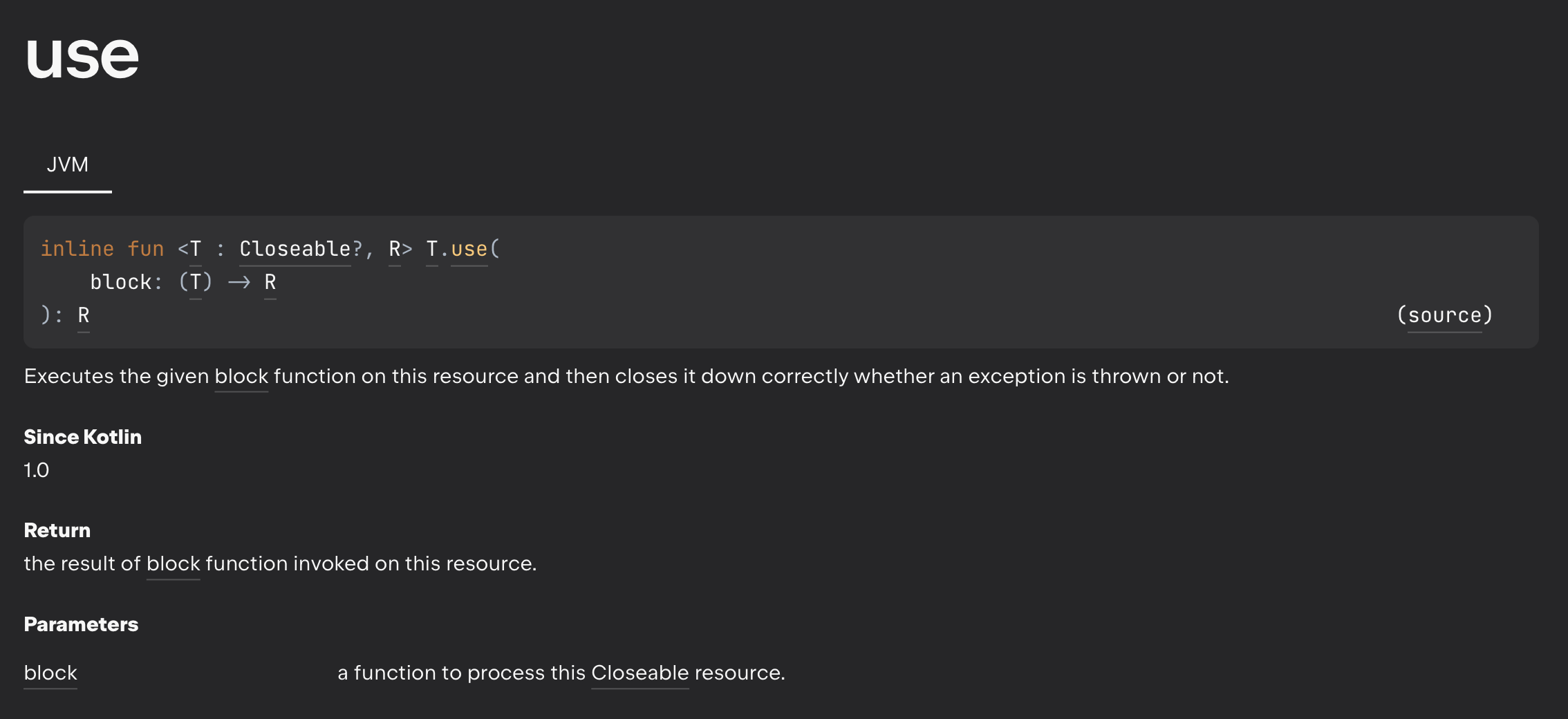Open Closeable link in parameter description

click(640, 673)
